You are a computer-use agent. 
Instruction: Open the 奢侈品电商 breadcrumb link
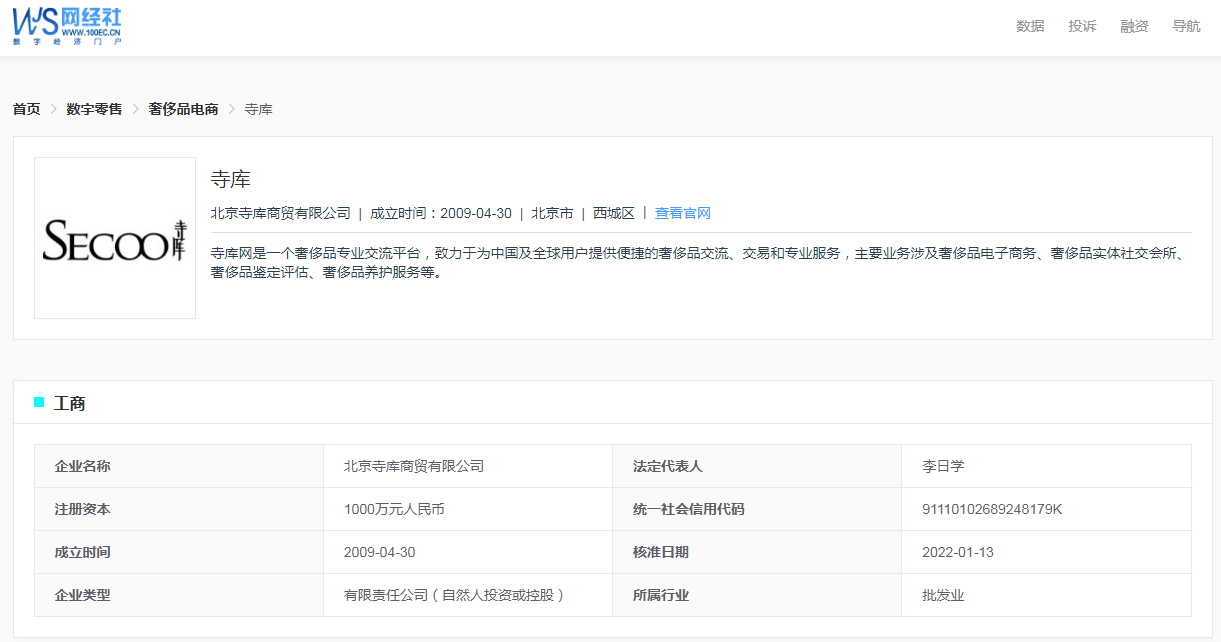coord(183,109)
